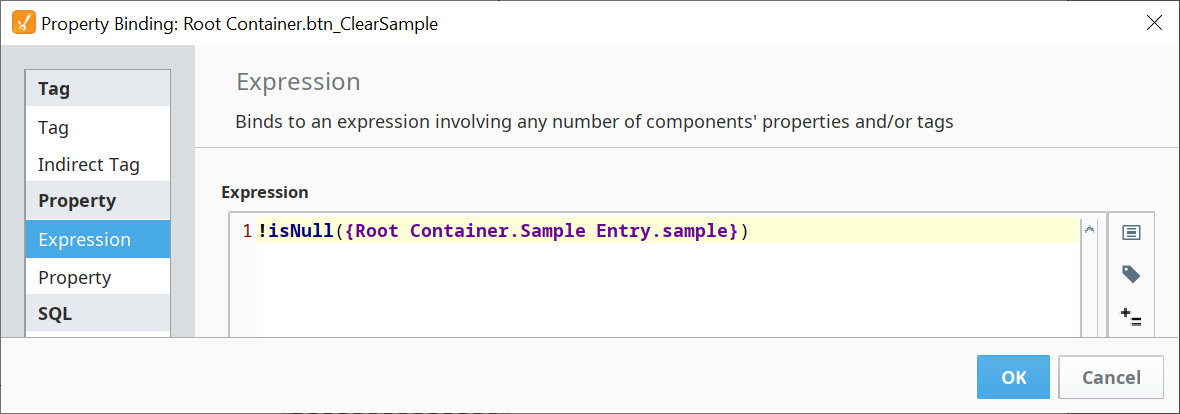1180x414 pixels.
Task: Cancel the property binding
Action: tap(1111, 377)
